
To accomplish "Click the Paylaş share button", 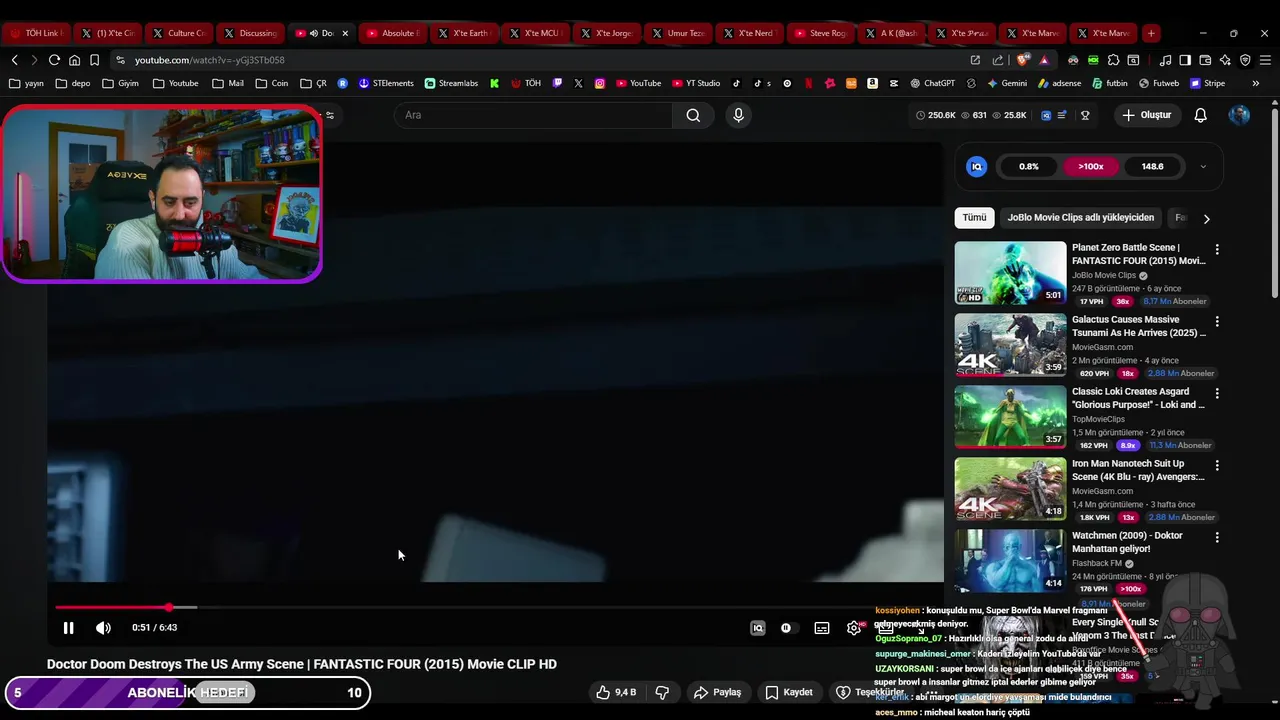I will pos(717,692).
